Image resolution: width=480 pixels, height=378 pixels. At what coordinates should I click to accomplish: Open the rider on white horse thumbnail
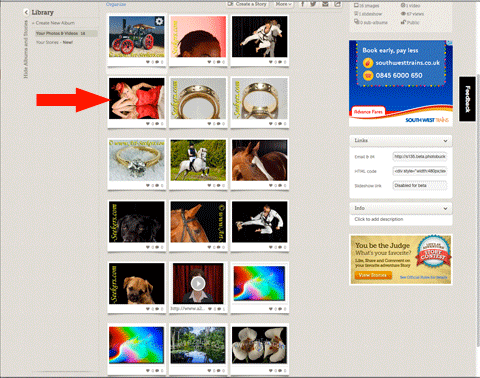198,160
